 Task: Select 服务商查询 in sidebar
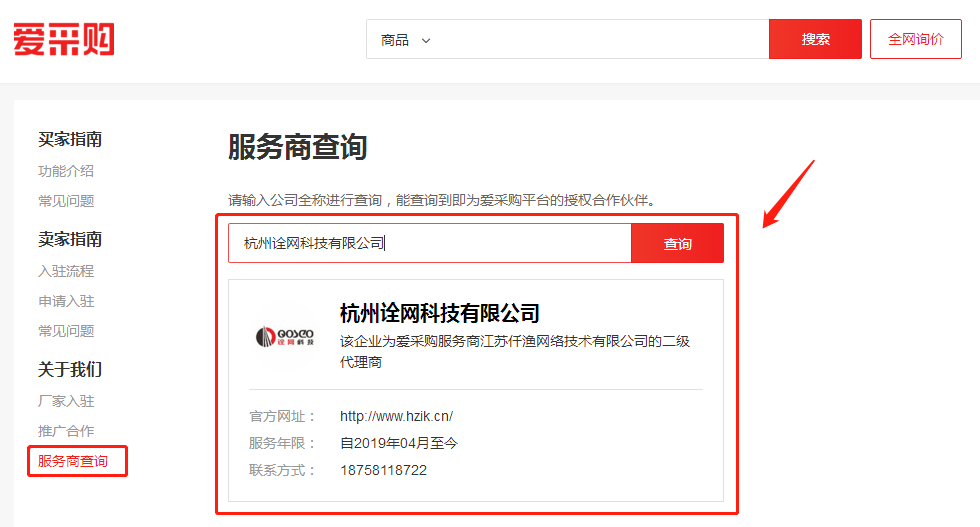72,461
